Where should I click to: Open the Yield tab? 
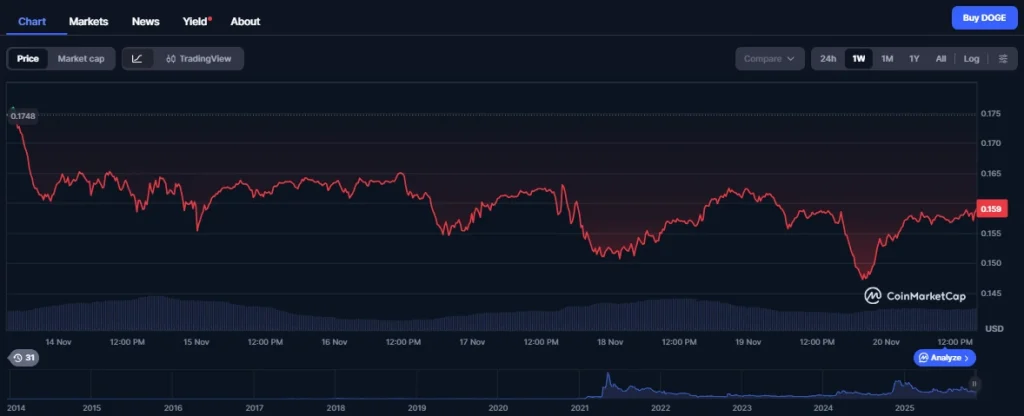[x=195, y=21]
